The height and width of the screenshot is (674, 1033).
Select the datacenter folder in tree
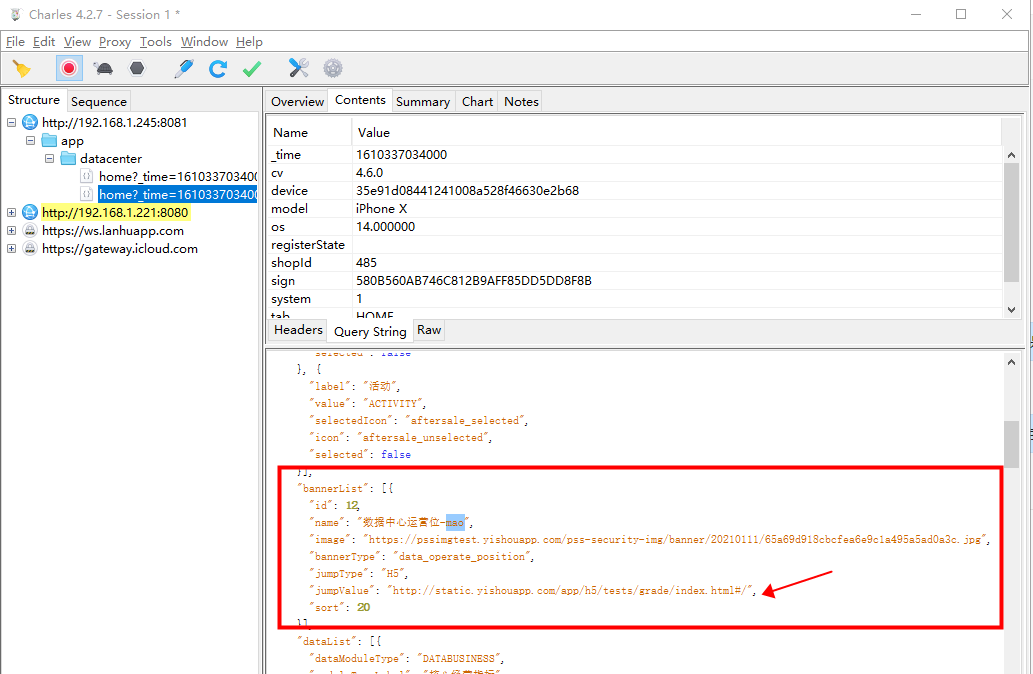click(x=111, y=159)
